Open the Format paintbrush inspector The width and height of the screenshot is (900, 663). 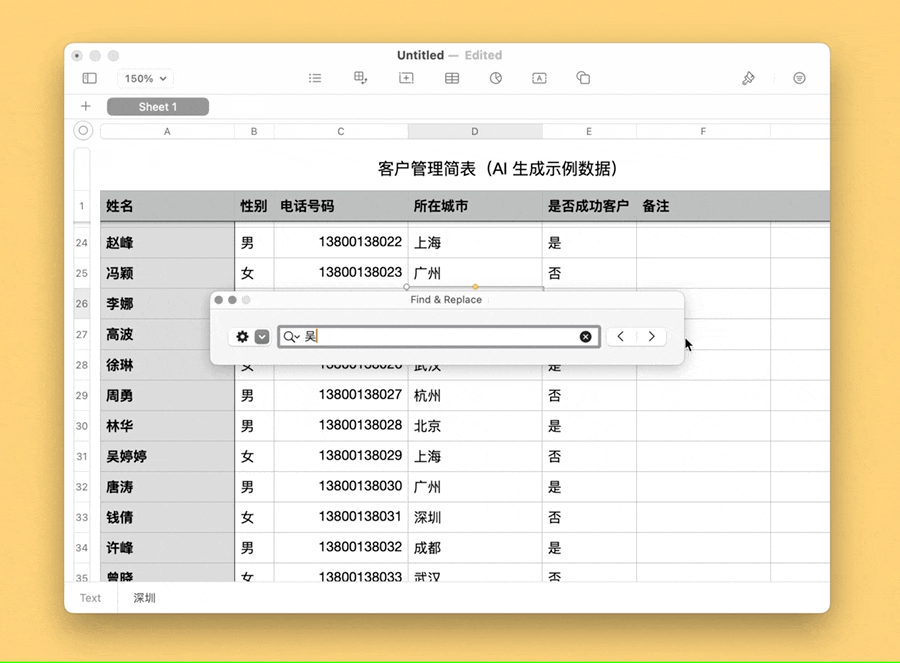click(748, 78)
